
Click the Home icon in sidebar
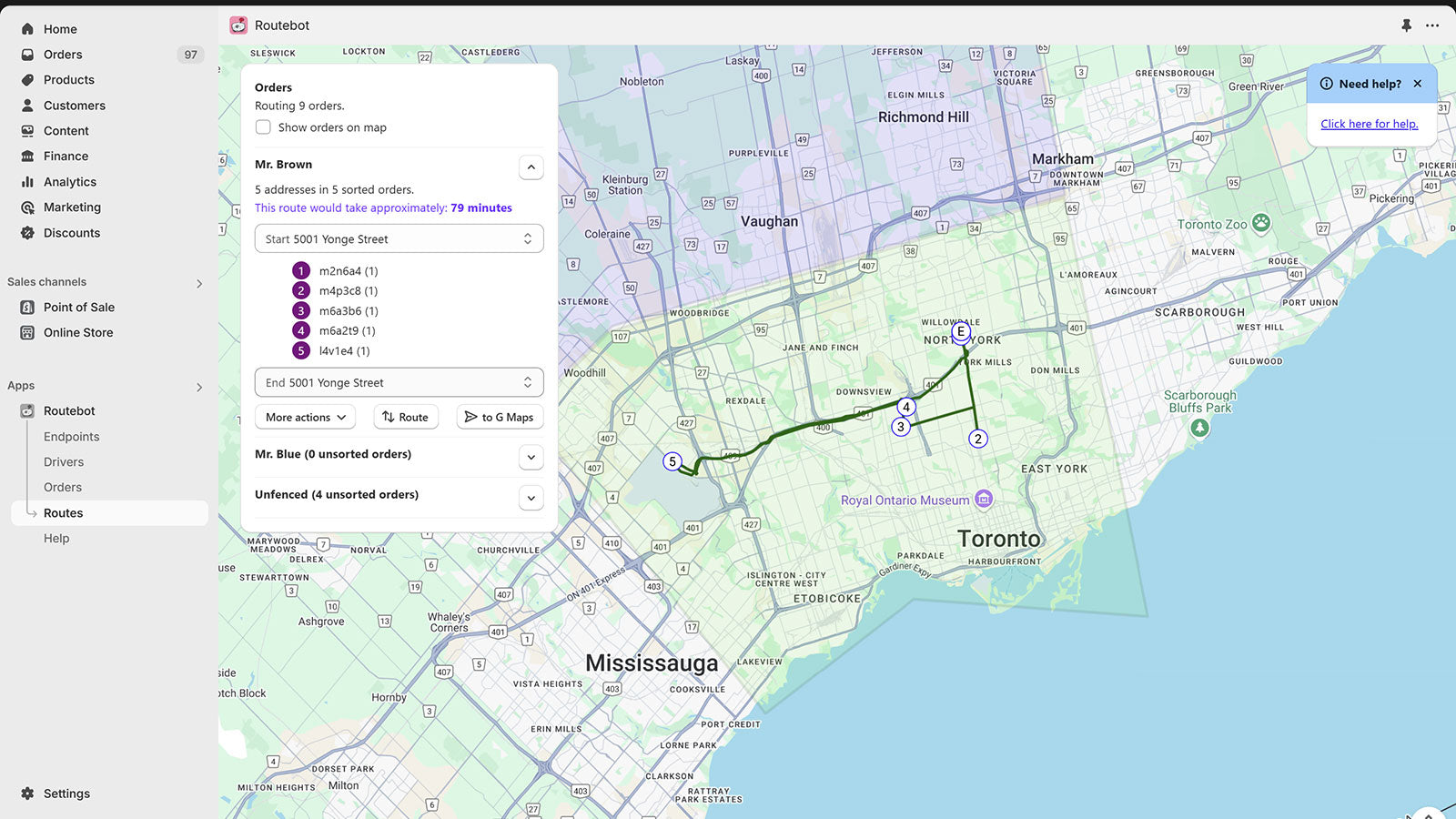pyautogui.click(x=27, y=29)
